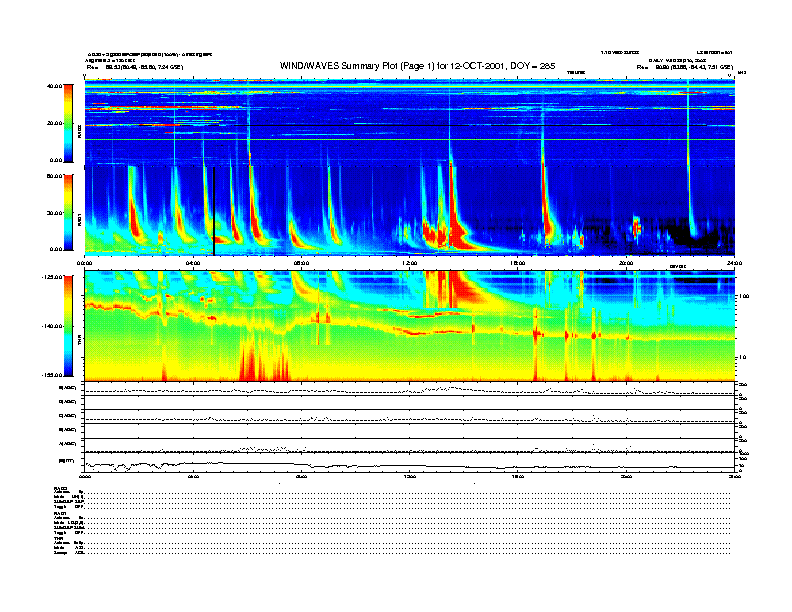Click the 20.00 label on RAD2 scale
This screenshot has width=792, height=612.
pos(55,123)
